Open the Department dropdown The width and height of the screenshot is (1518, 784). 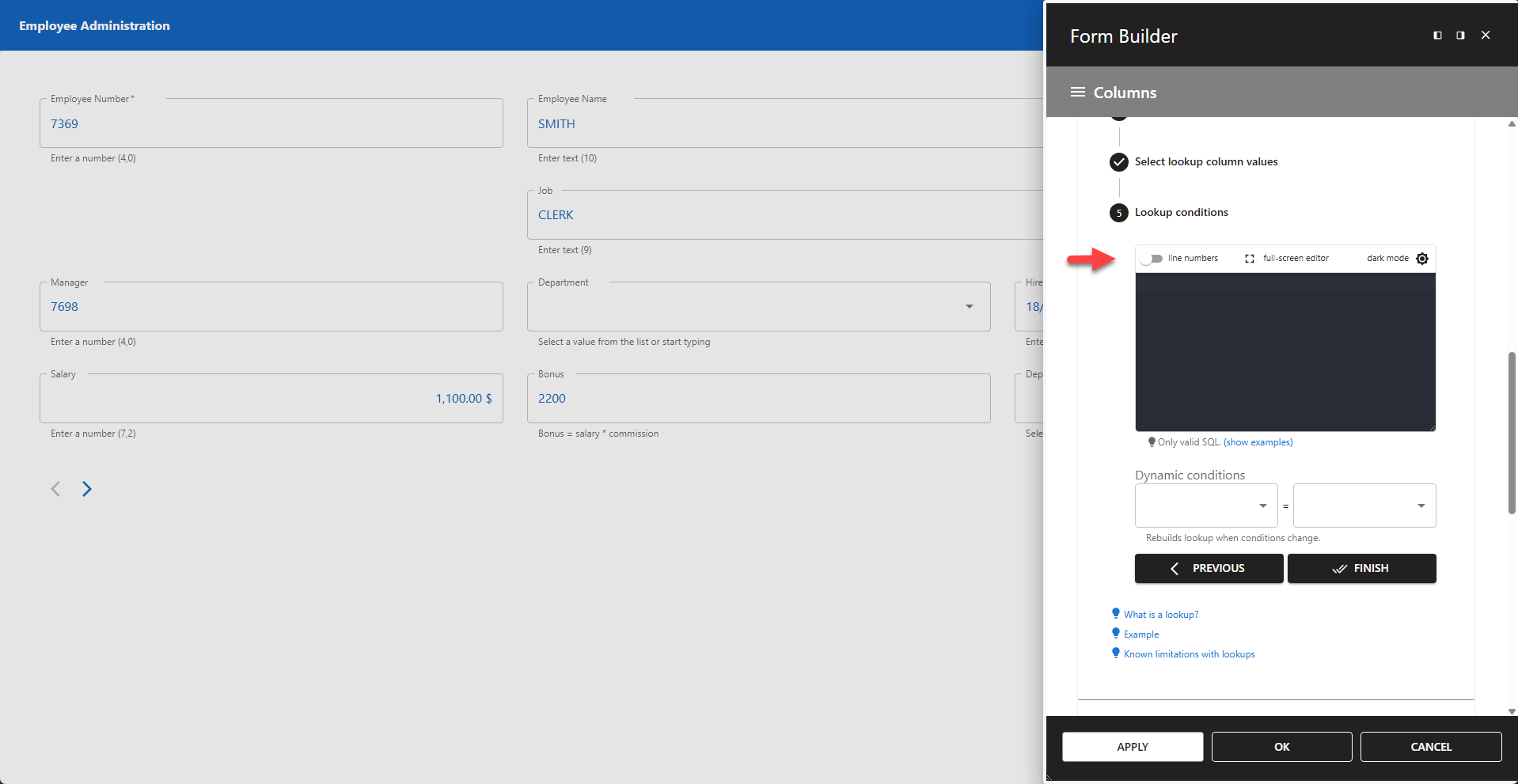tap(969, 306)
